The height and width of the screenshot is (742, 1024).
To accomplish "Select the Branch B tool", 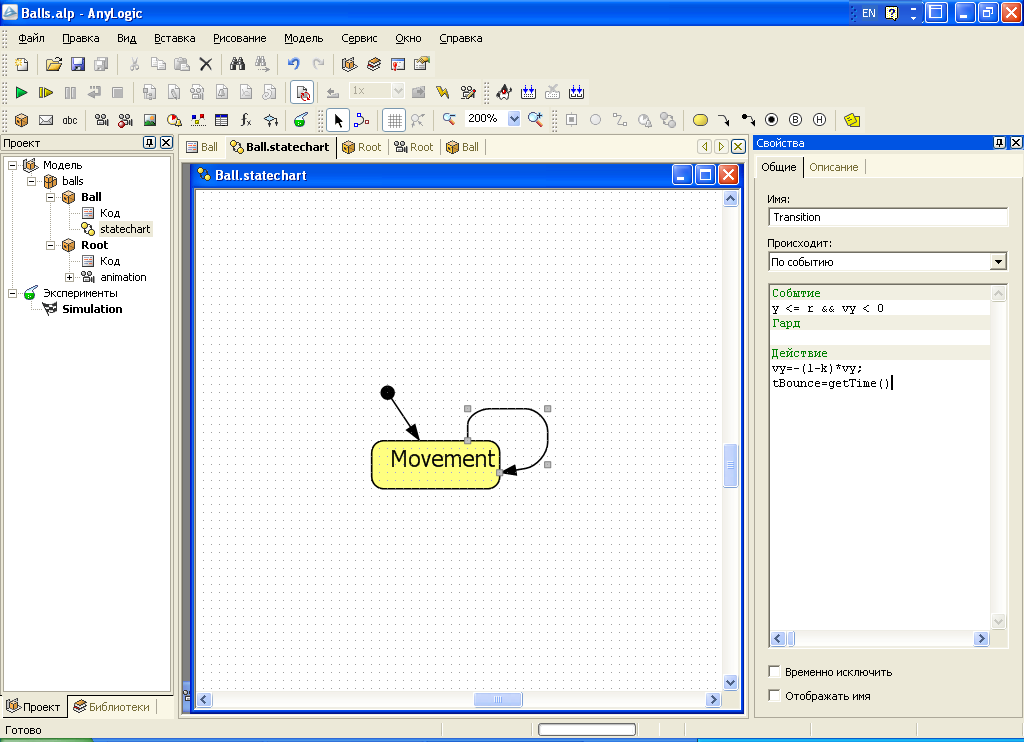I will pos(795,120).
